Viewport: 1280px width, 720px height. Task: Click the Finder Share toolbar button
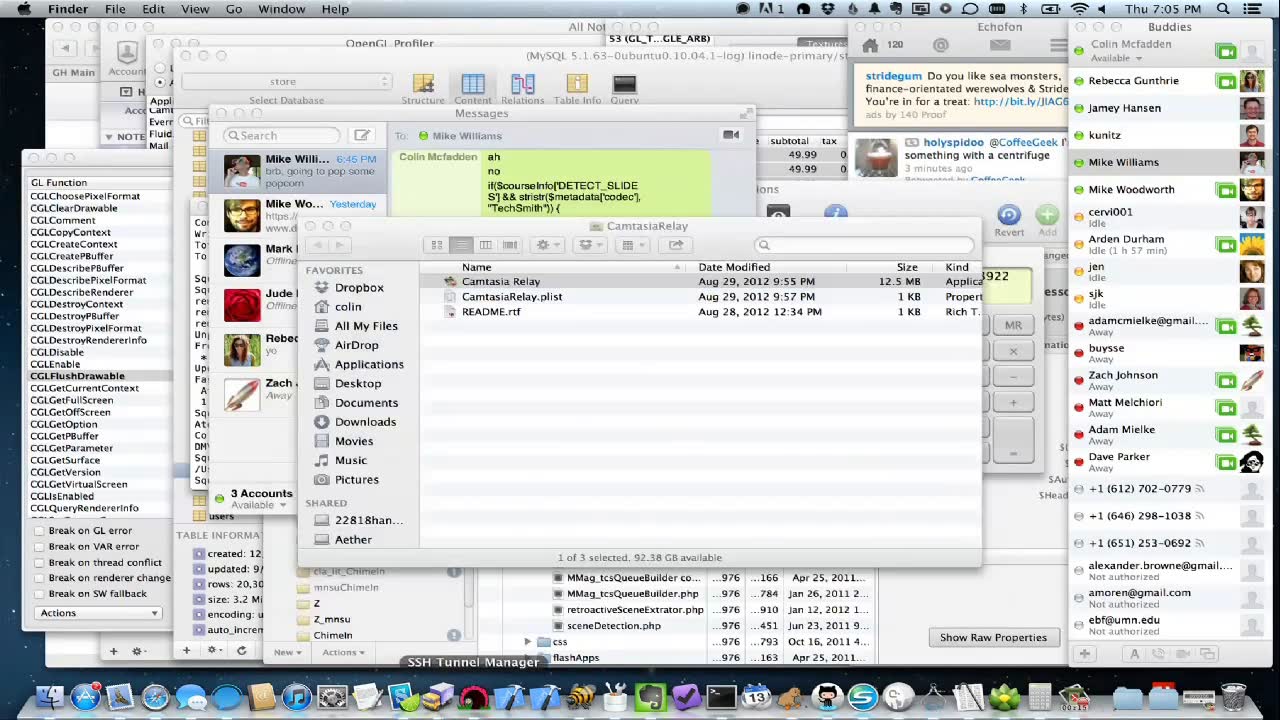coord(676,245)
